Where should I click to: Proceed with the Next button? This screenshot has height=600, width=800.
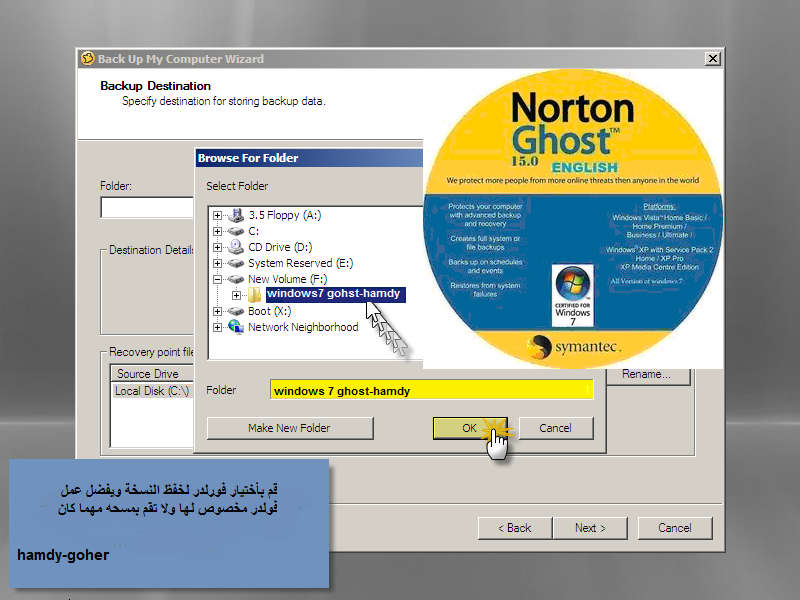(x=590, y=528)
